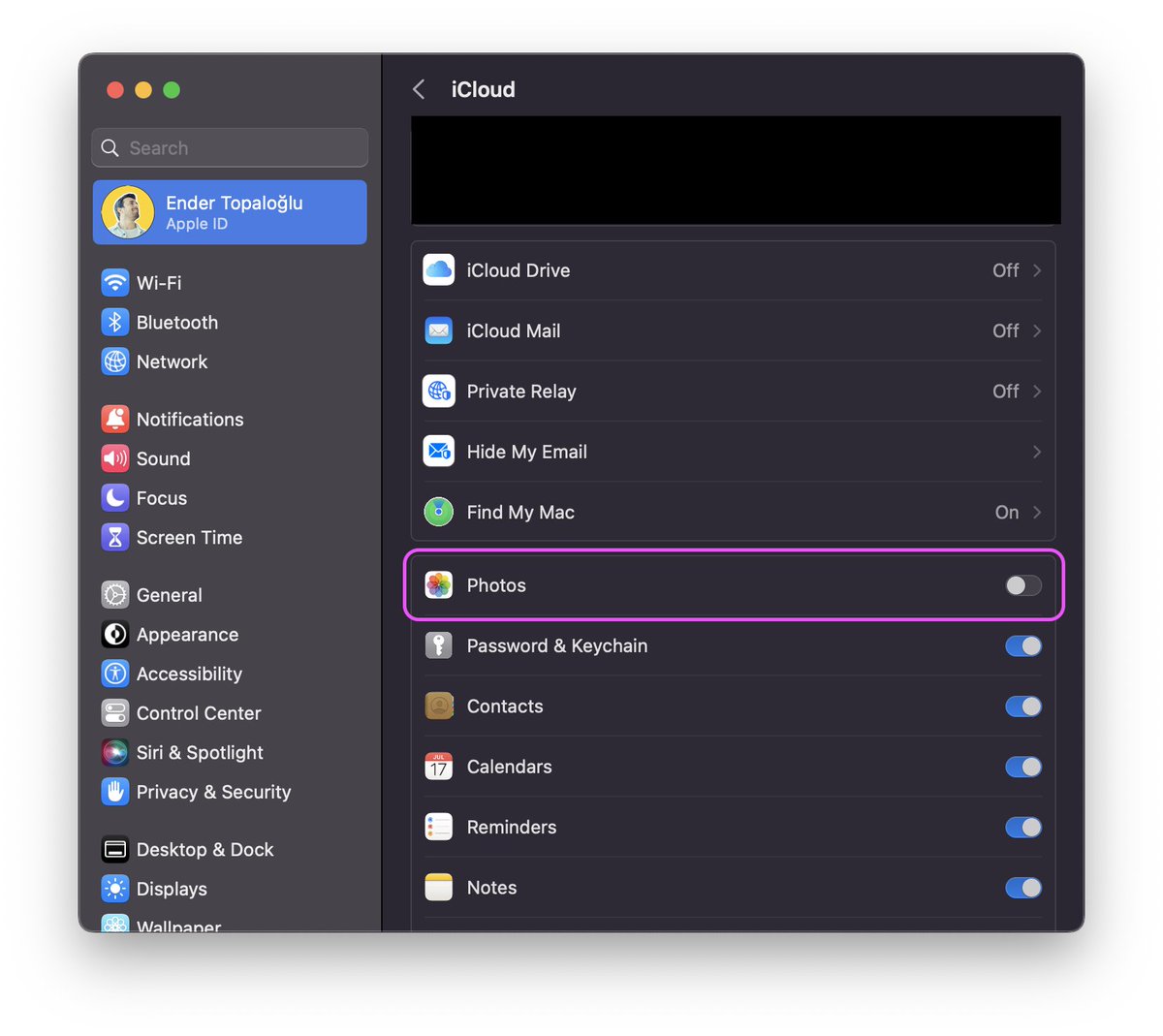Click the Sound speaker icon

(114, 458)
